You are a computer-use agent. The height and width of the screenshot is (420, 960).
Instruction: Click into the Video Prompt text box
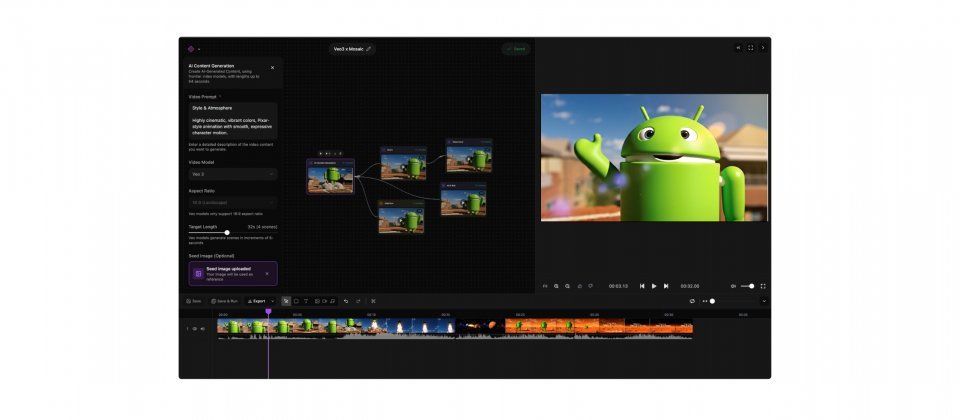tap(233, 121)
